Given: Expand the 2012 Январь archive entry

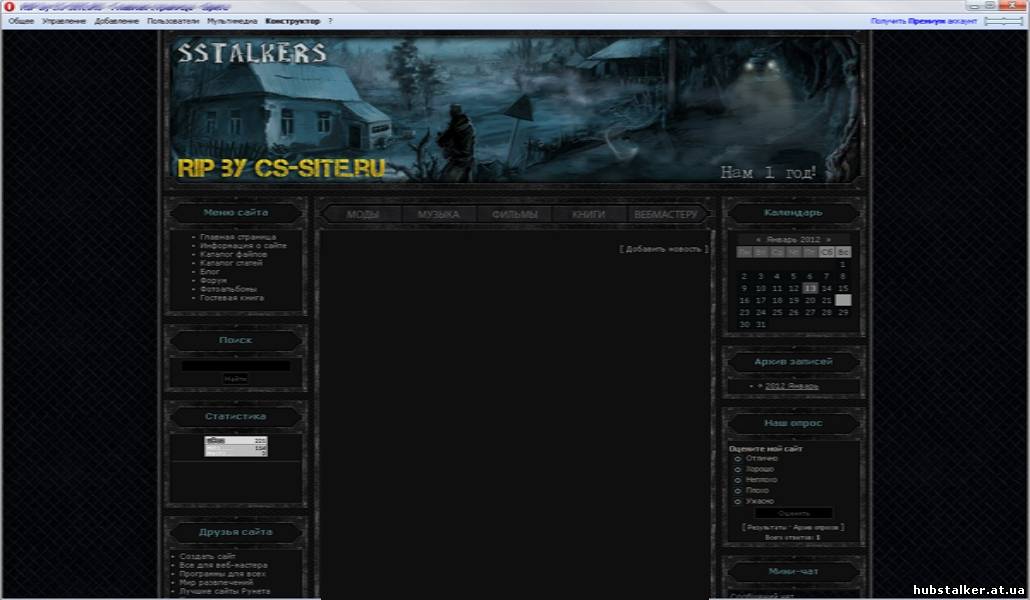Looking at the screenshot, I should coord(760,386).
